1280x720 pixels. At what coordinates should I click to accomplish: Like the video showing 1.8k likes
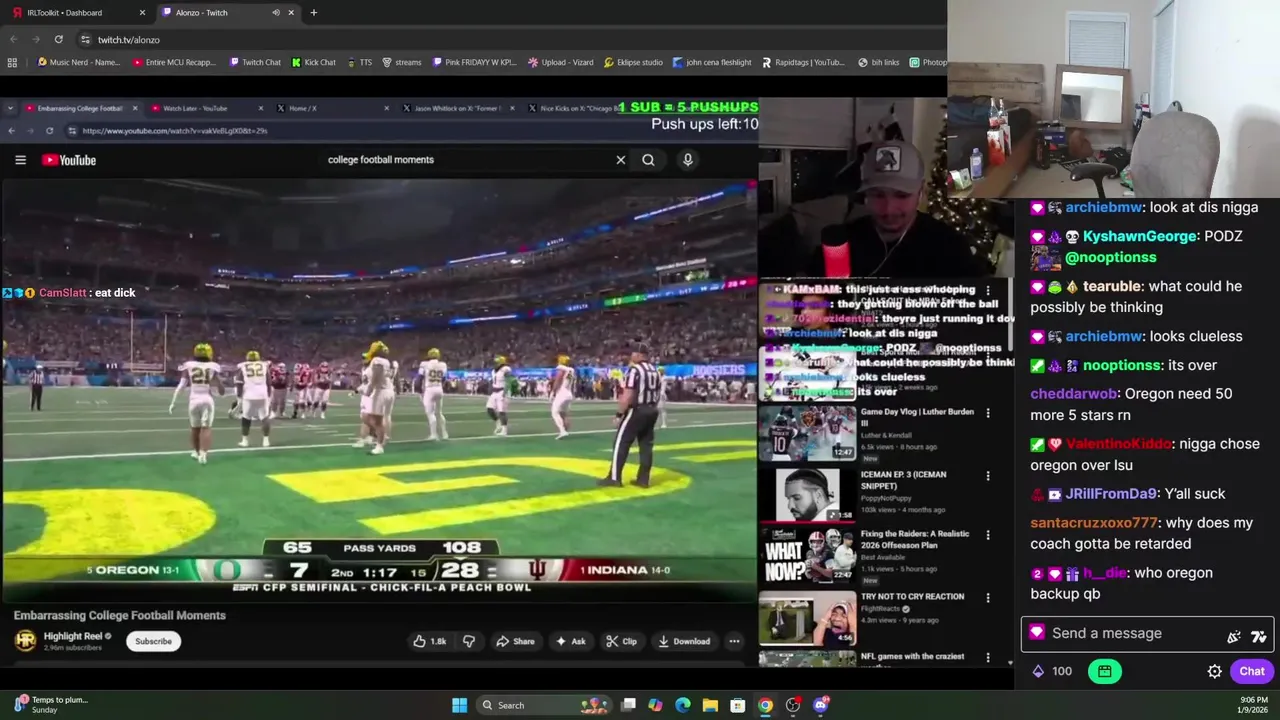pyautogui.click(x=430, y=641)
